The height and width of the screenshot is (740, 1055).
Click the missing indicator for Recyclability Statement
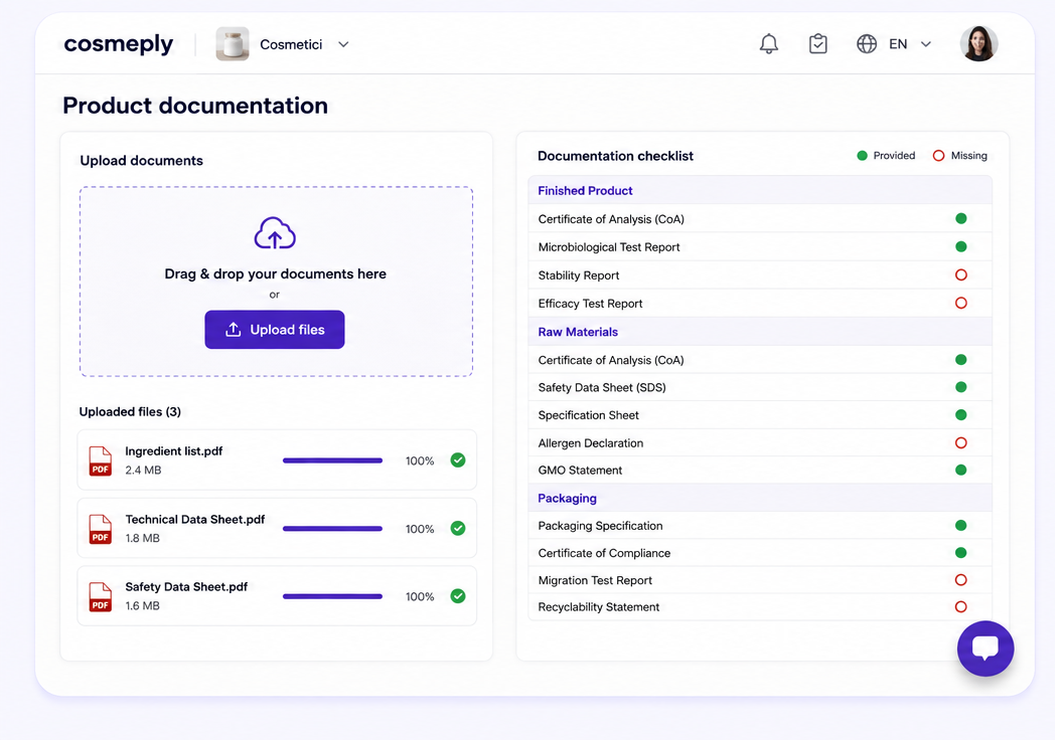(x=961, y=607)
